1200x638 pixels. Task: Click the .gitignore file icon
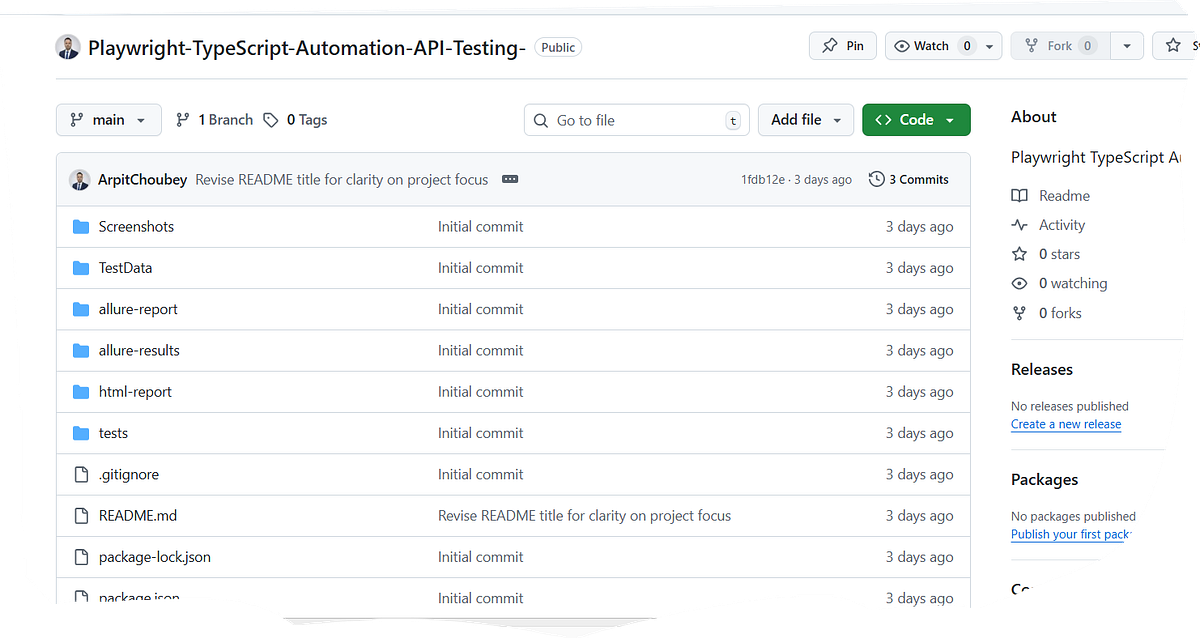pyautogui.click(x=81, y=475)
